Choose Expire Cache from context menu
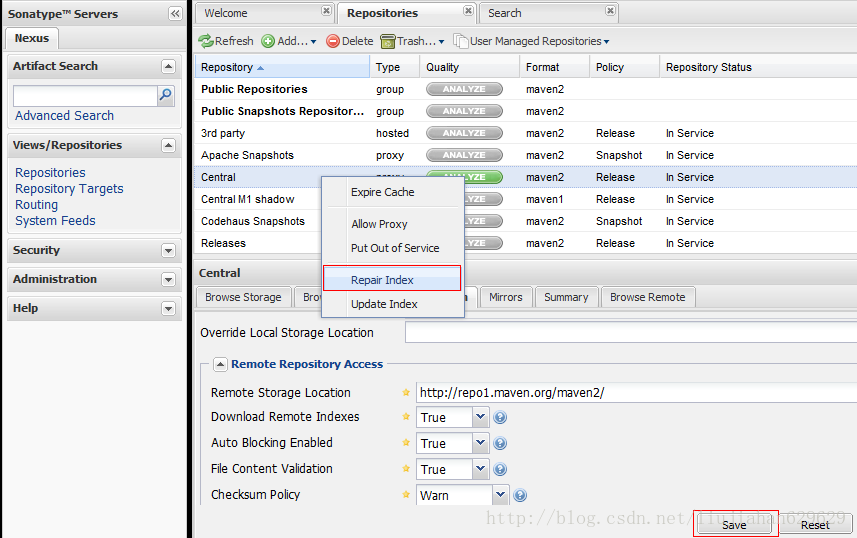The width and height of the screenshot is (857, 538). click(x=392, y=192)
